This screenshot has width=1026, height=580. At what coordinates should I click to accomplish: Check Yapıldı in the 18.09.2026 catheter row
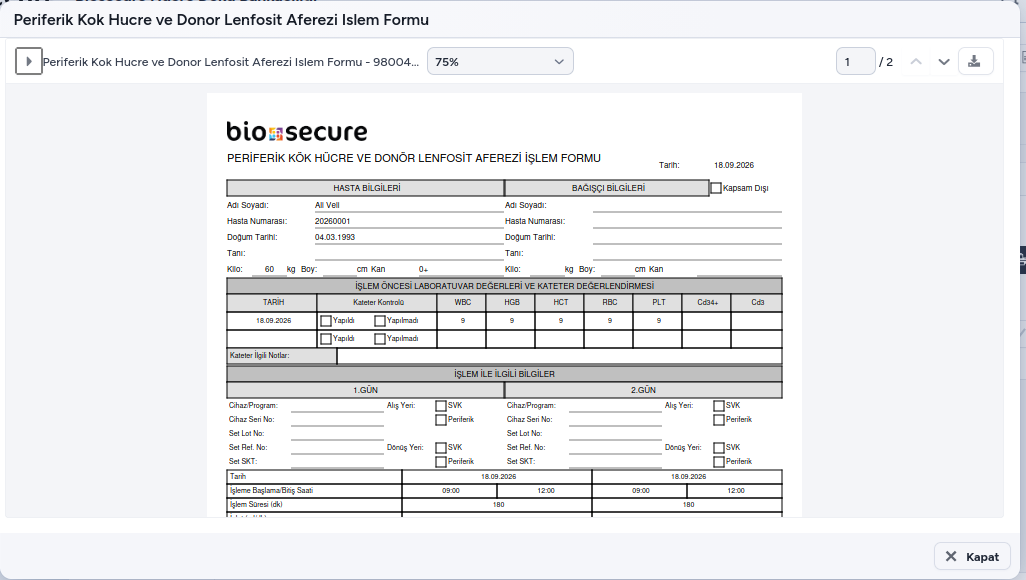[326, 321]
